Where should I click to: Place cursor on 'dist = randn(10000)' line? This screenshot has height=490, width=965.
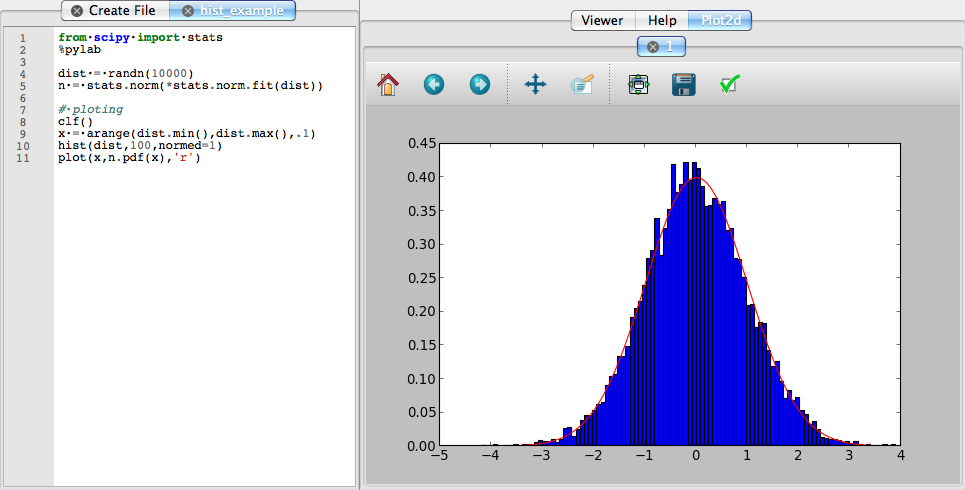click(126, 74)
